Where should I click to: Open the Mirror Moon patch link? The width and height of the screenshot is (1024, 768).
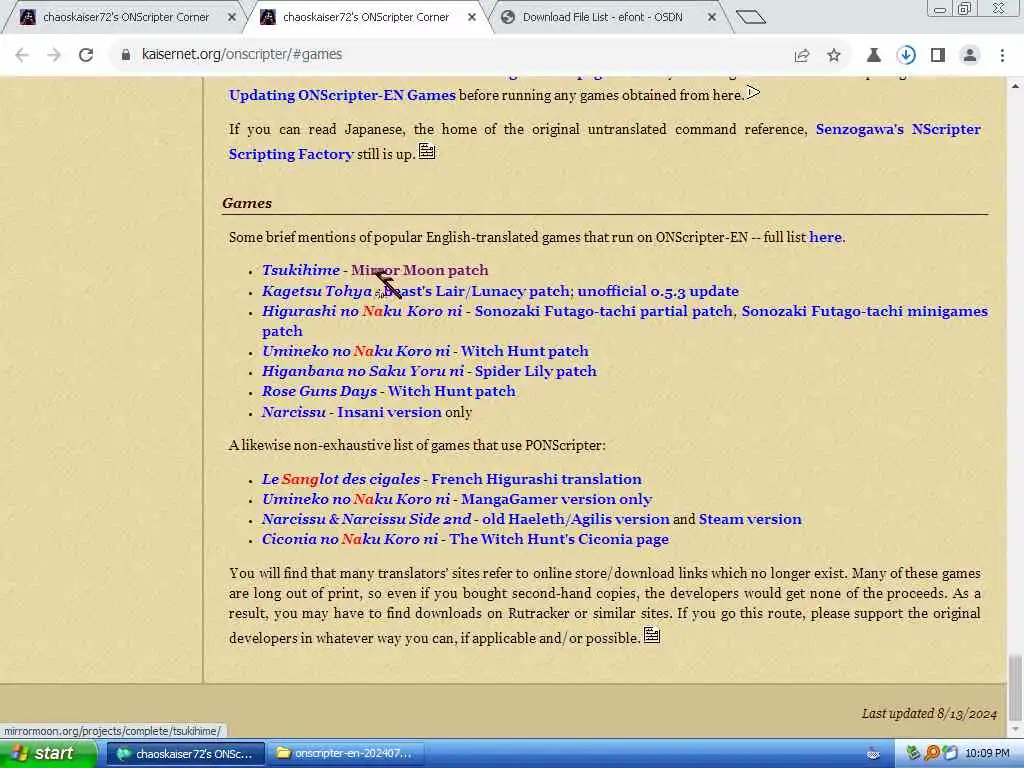click(x=419, y=270)
